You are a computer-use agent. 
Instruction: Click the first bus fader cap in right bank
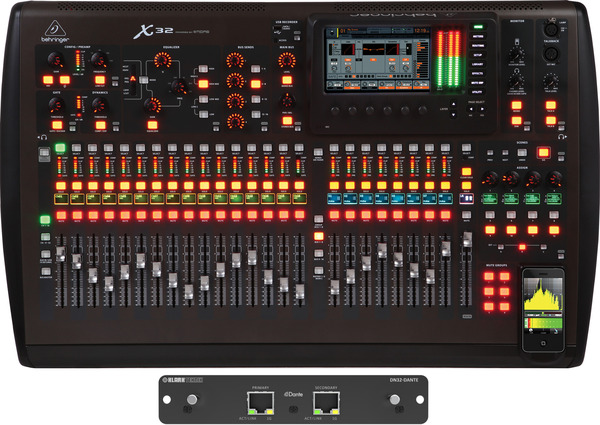tap(334, 287)
